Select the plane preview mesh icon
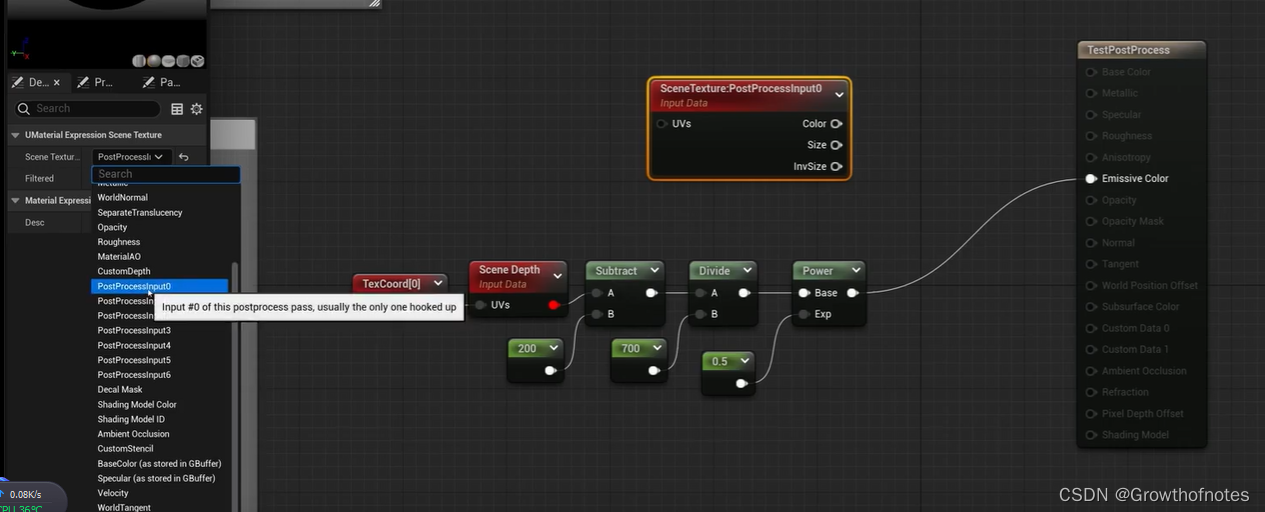This screenshot has height=512, width=1265. coord(168,61)
